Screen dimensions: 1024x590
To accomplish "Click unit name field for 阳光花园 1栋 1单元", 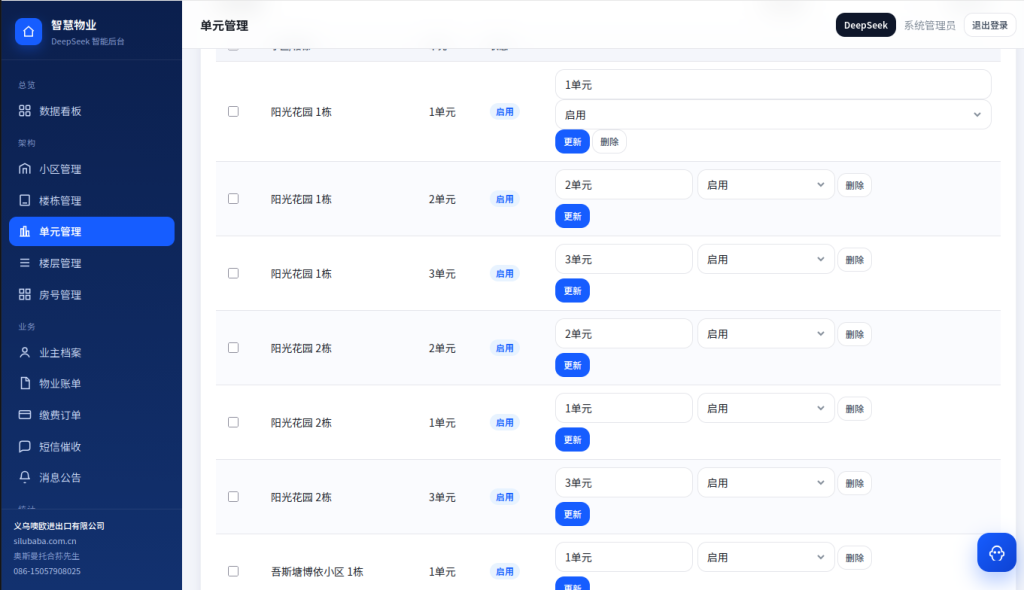I will click(773, 84).
